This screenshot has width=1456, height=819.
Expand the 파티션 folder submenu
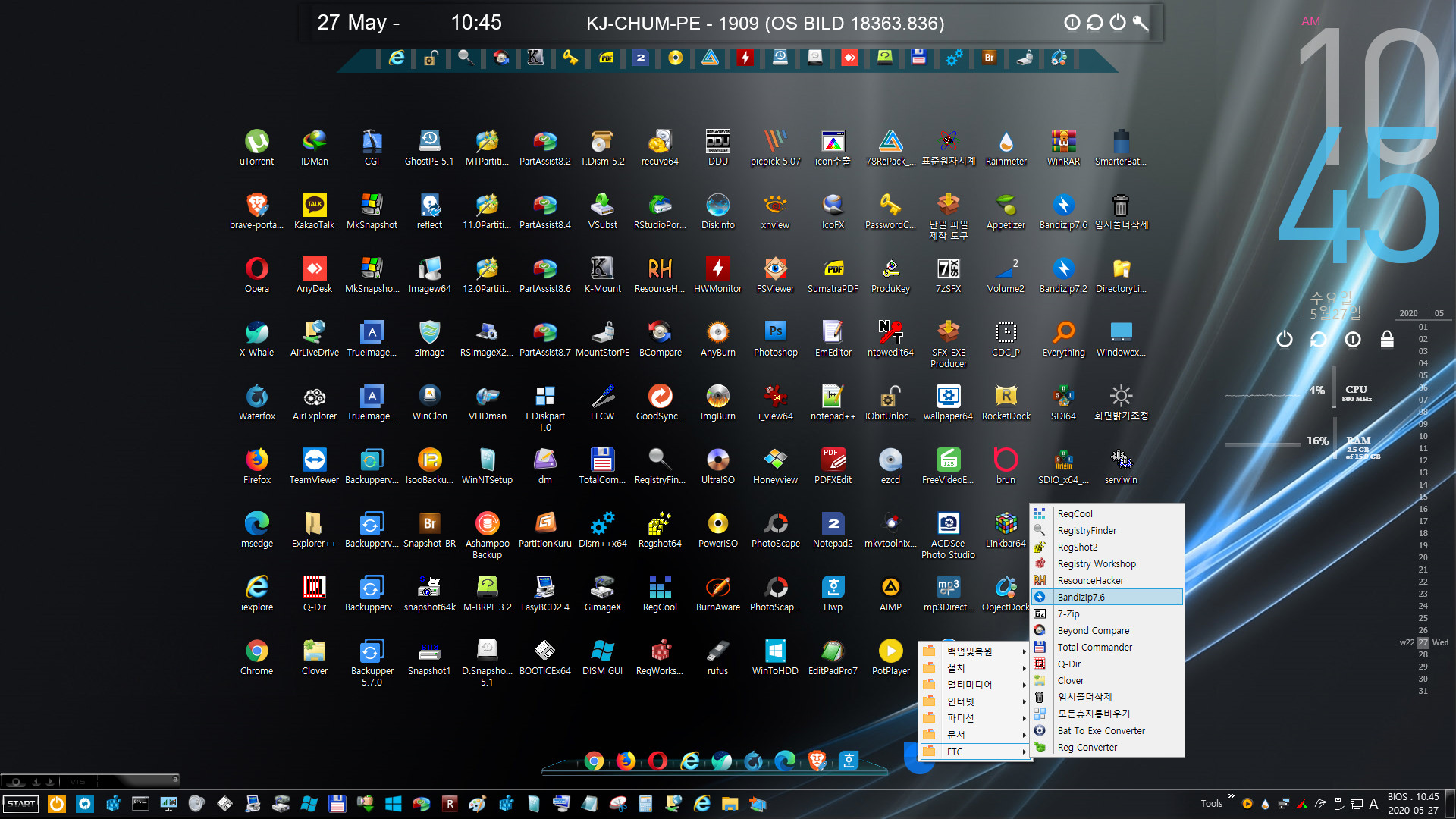974,718
